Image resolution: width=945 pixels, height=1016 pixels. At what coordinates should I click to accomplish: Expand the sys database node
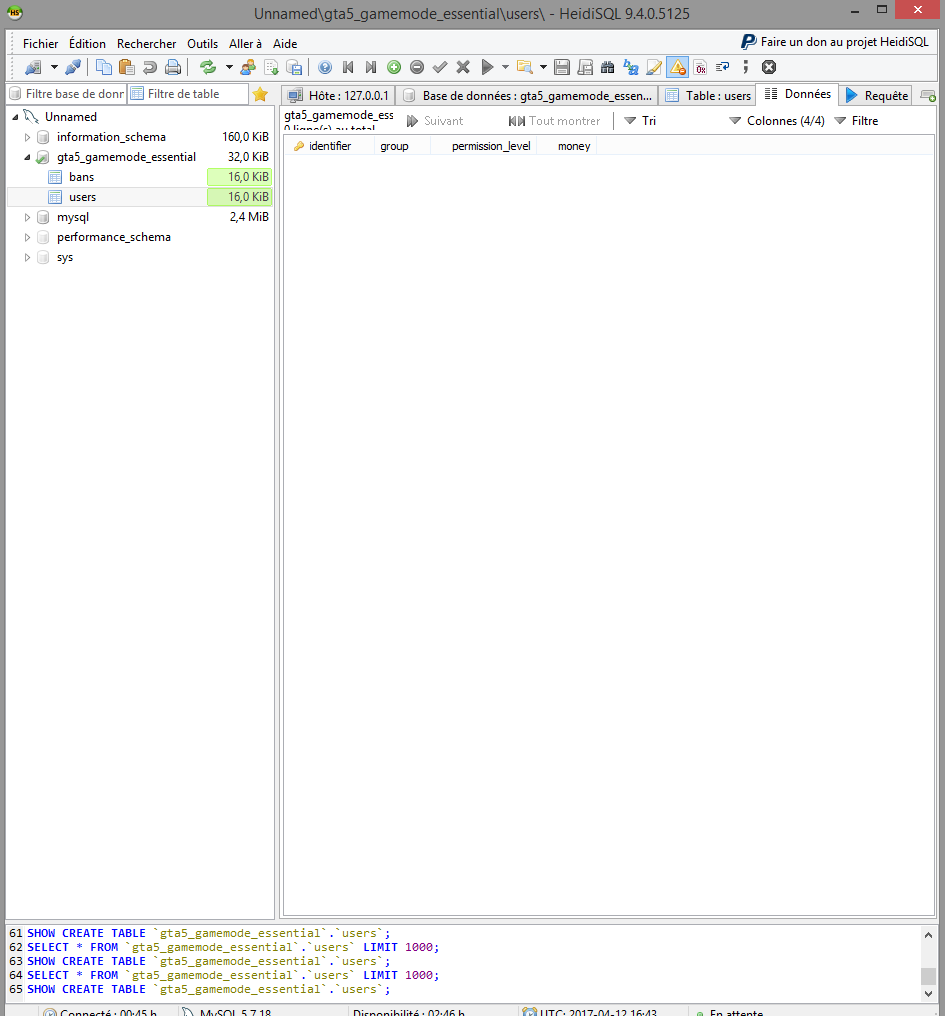27,258
